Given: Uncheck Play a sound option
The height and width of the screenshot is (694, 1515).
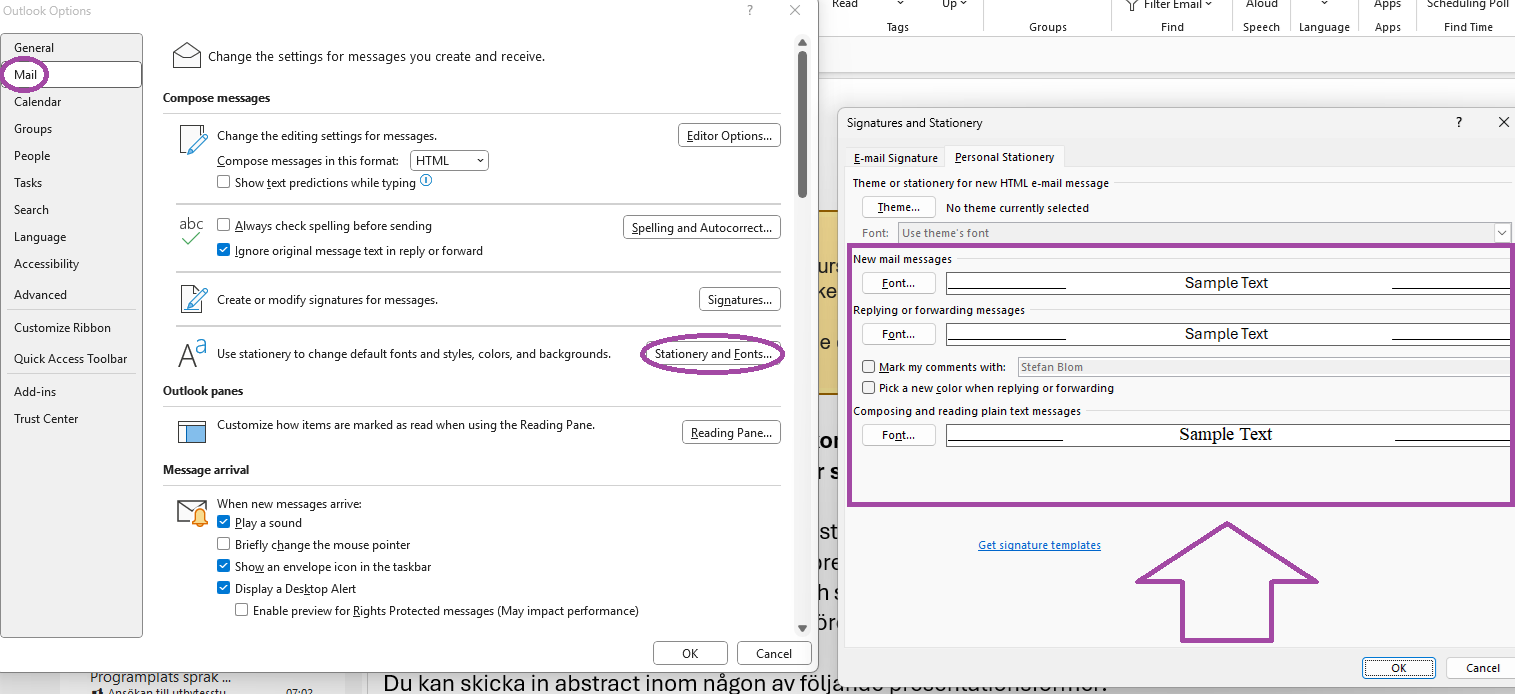Looking at the screenshot, I should pos(224,523).
